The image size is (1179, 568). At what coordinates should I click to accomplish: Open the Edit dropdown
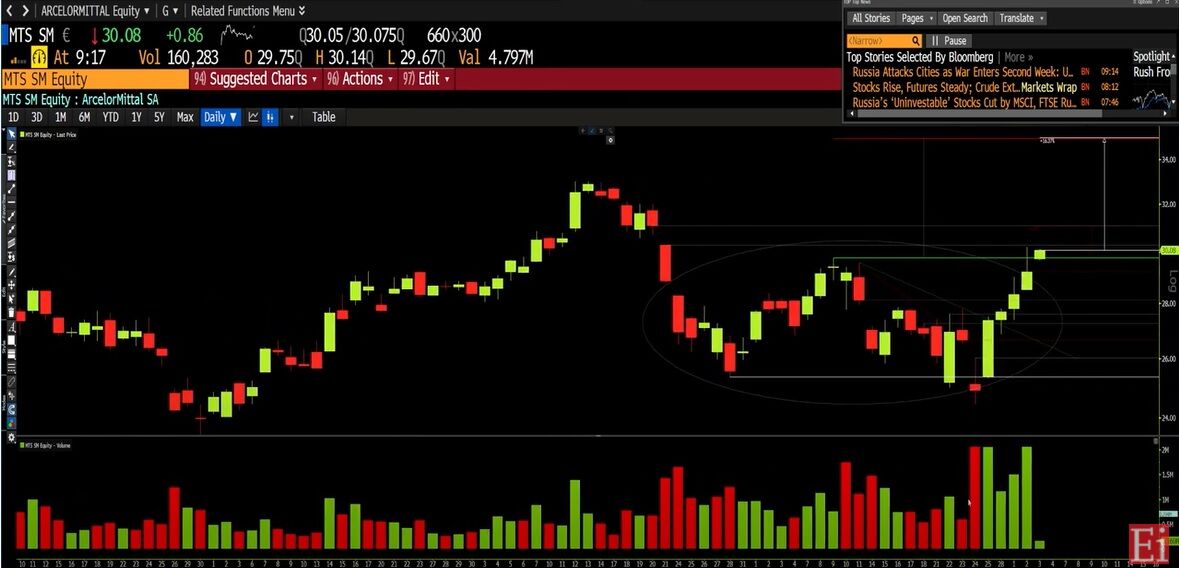(x=426, y=79)
